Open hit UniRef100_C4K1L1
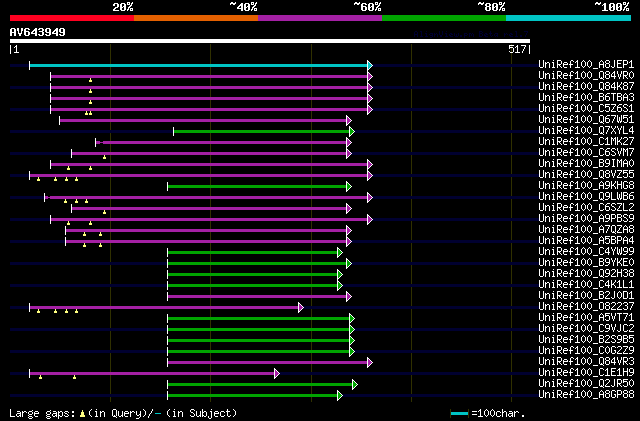Viewport: 640px width, 421px height. (586, 285)
